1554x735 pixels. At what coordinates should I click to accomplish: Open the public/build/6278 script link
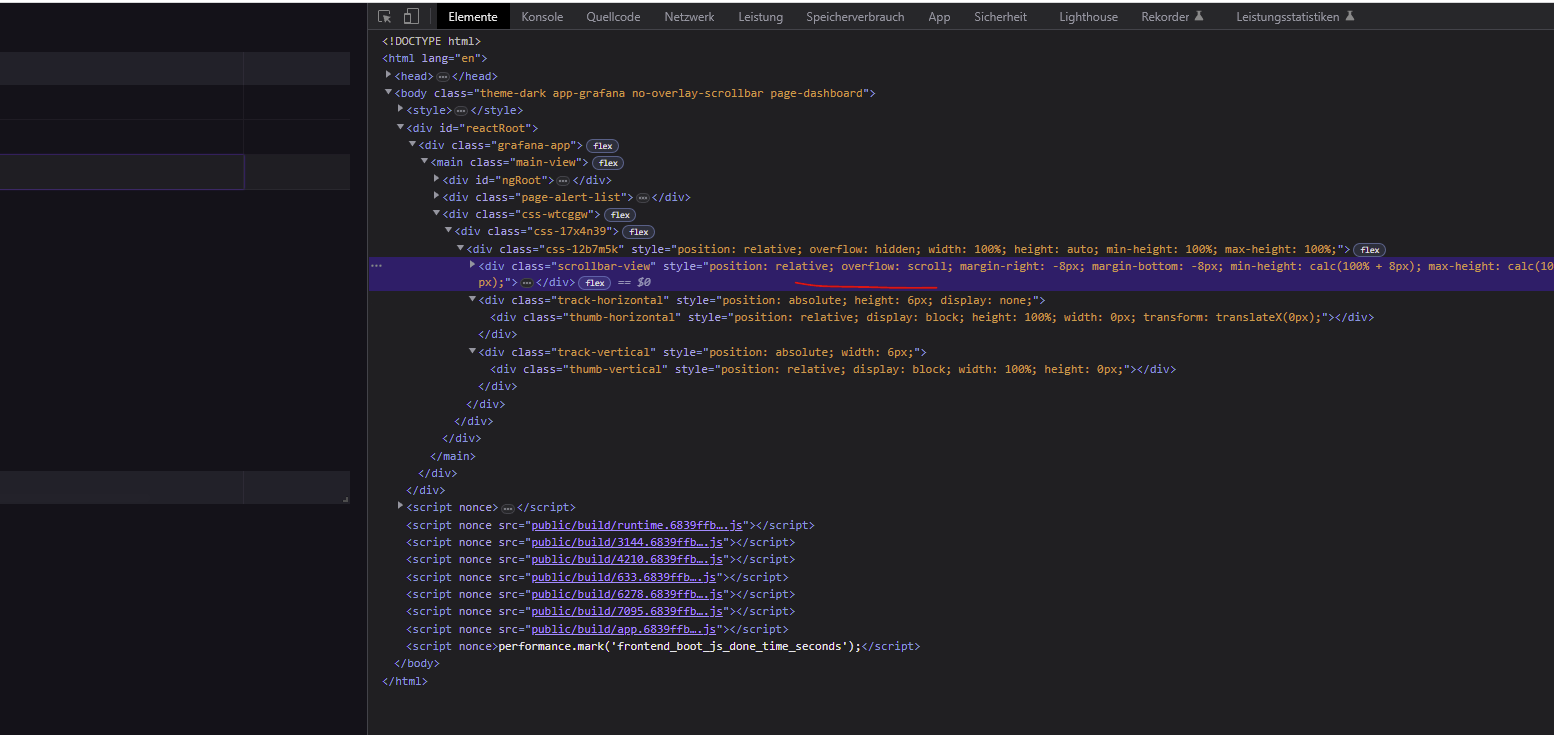(x=628, y=594)
